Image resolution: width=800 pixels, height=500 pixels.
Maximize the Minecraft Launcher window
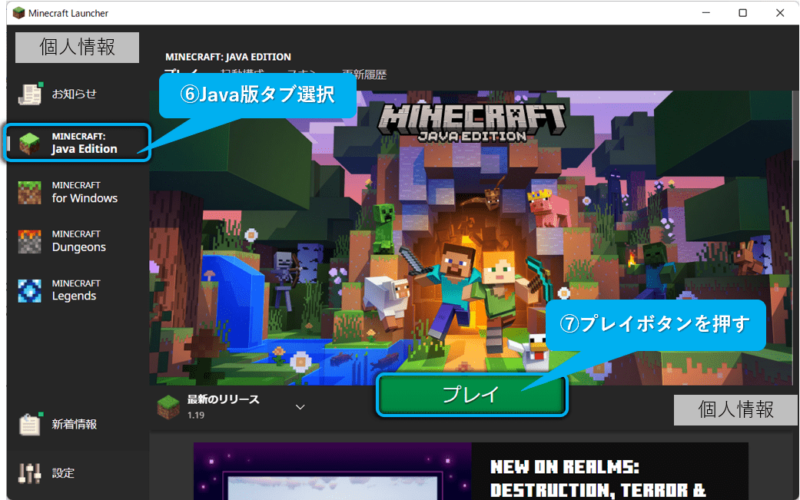743,13
